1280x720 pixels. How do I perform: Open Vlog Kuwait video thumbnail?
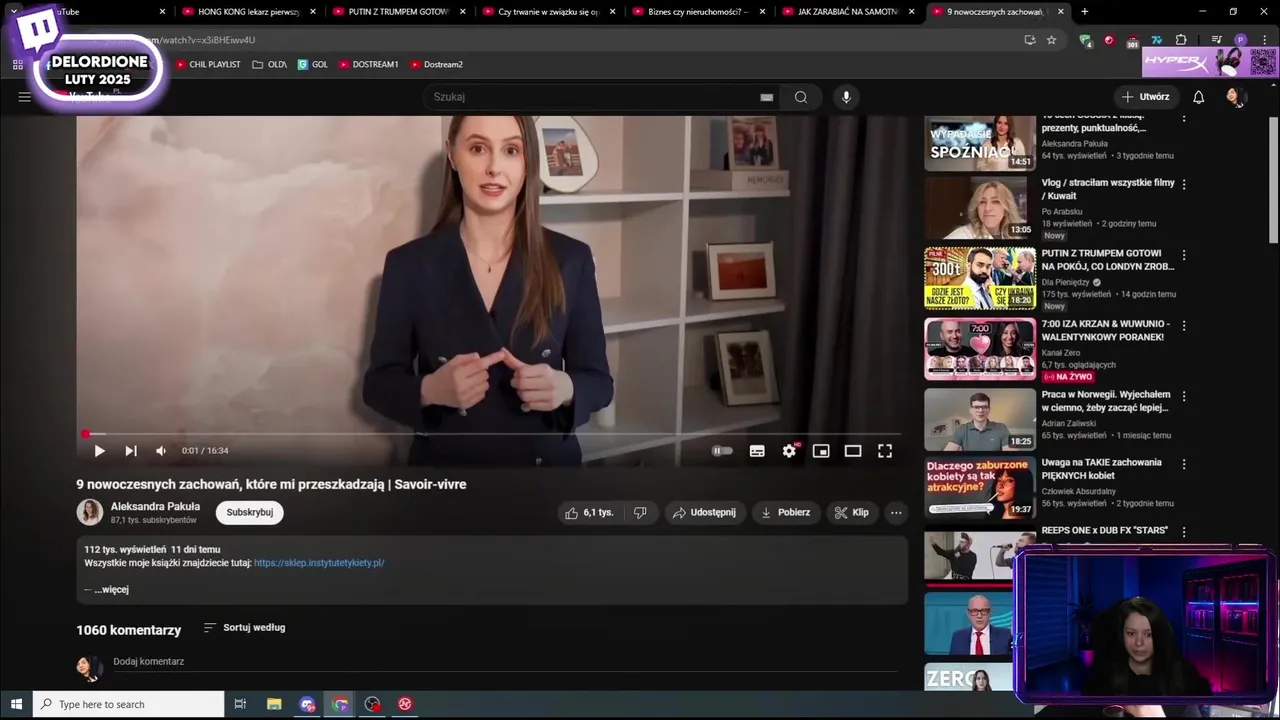click(980, 208)
